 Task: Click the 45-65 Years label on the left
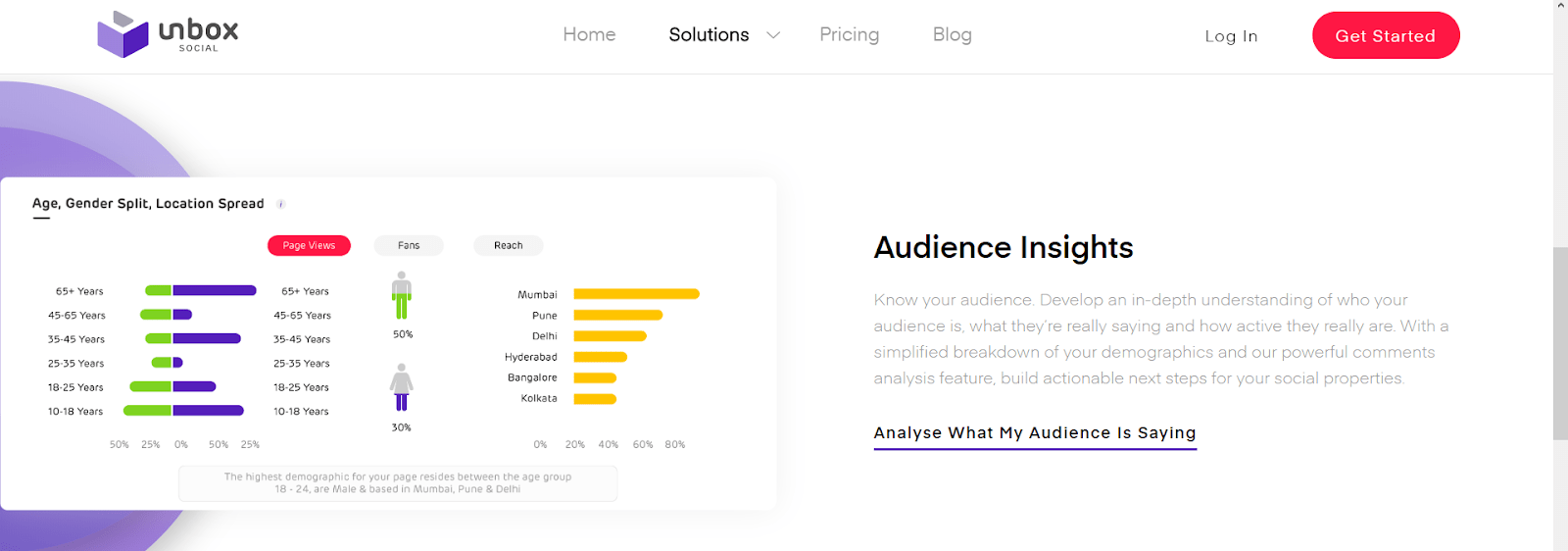point(76,316)
